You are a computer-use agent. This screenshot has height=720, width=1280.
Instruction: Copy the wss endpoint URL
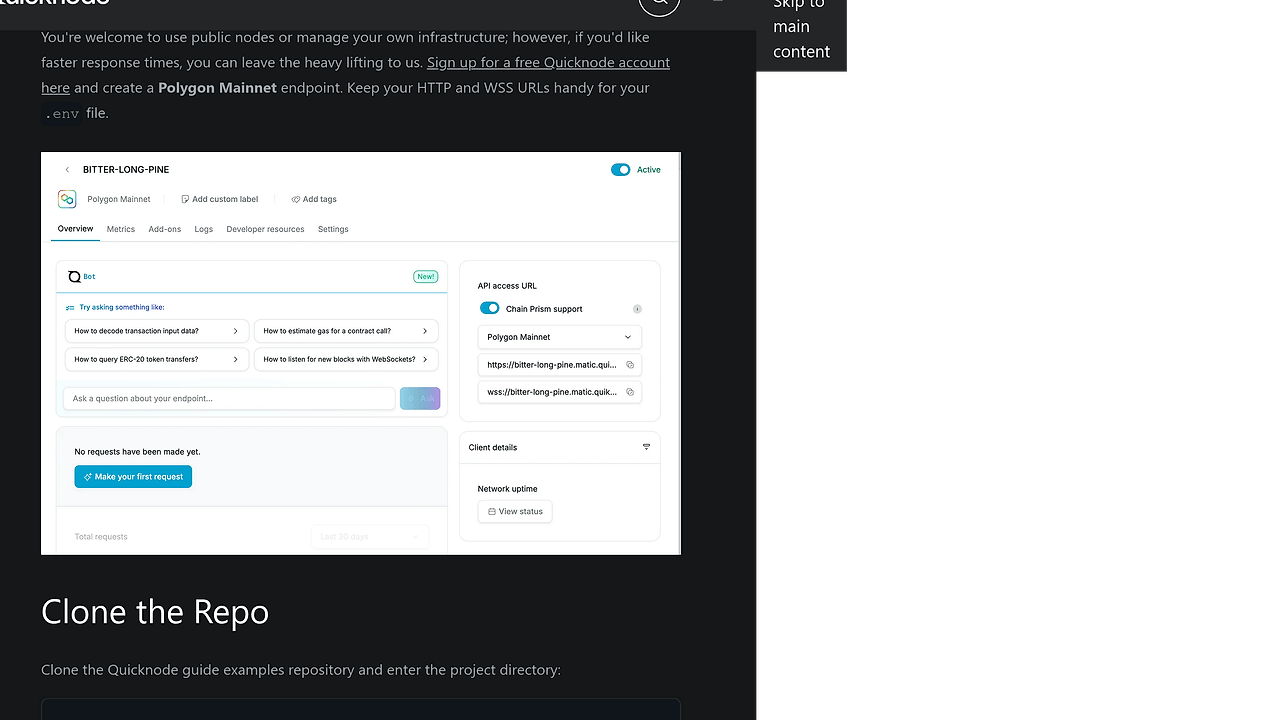point(630,392)
